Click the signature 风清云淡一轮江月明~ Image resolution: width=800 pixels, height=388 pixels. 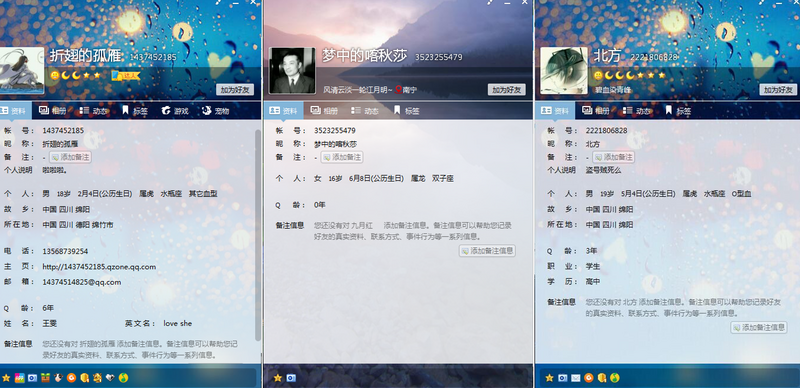click(358, 90)
